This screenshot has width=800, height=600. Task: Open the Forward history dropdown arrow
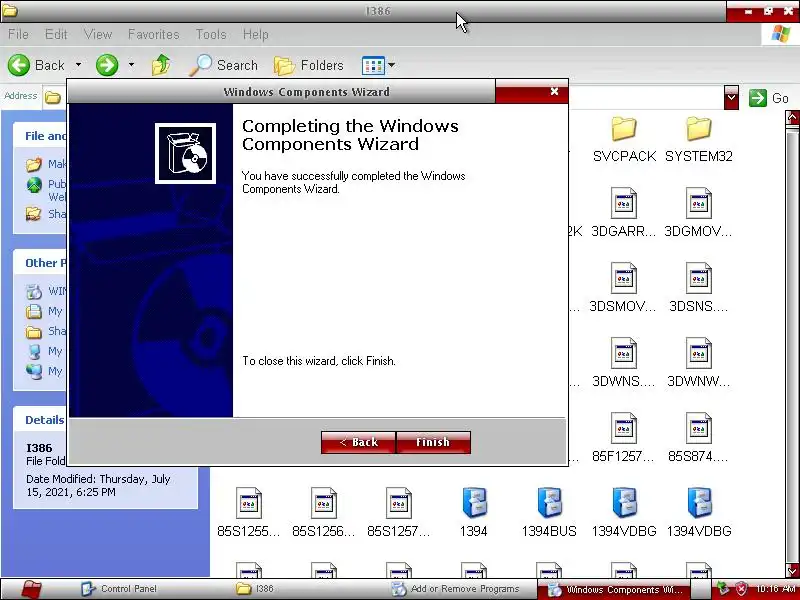tap(131, 65)
